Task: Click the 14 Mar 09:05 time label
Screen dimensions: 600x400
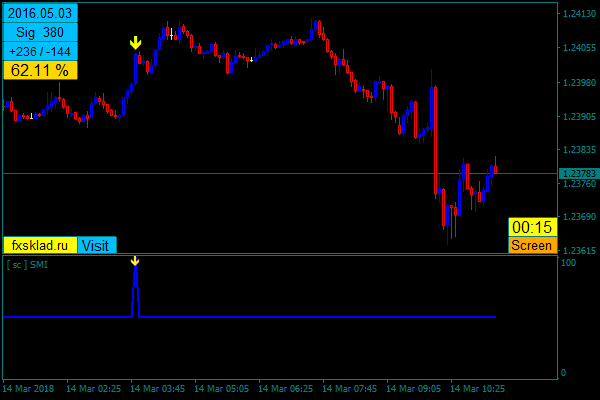Action: pos(414,388)
